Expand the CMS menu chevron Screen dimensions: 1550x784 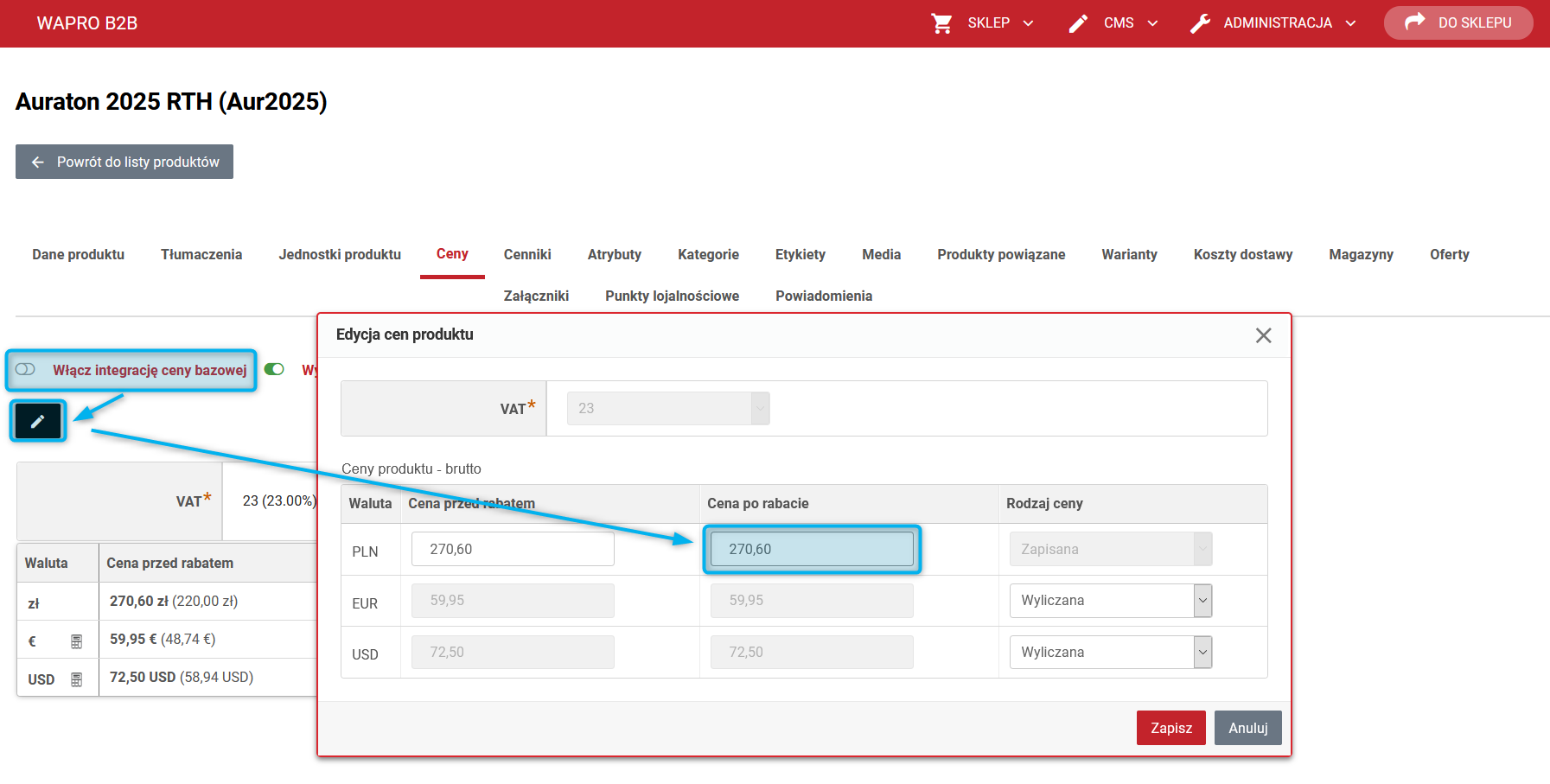coord(1152,23)
